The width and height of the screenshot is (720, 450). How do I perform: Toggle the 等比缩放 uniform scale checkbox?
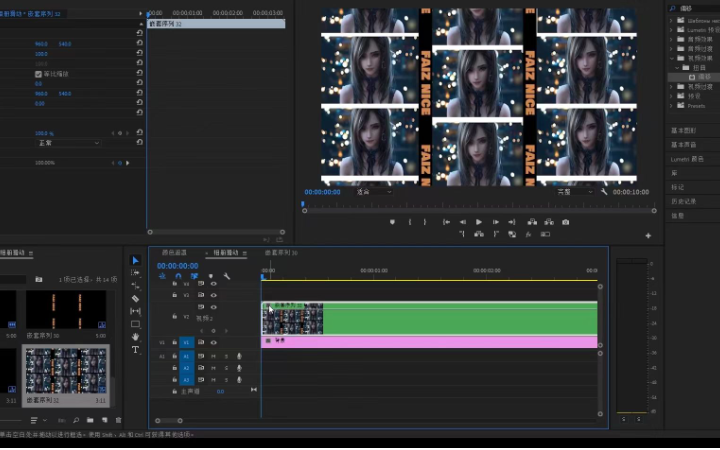[38, 74]
